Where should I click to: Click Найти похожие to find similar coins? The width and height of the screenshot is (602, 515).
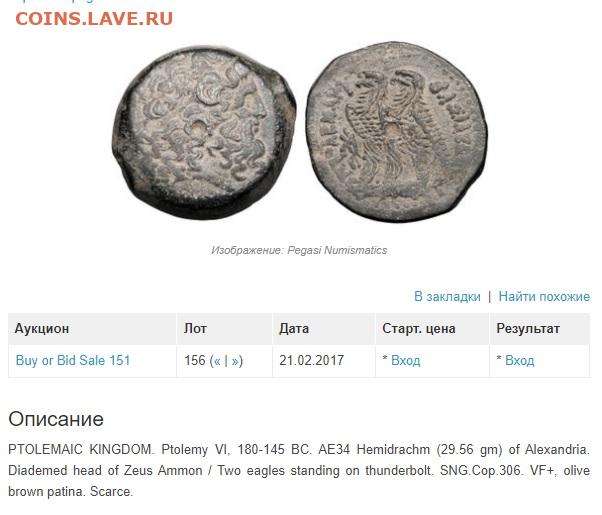544,296
